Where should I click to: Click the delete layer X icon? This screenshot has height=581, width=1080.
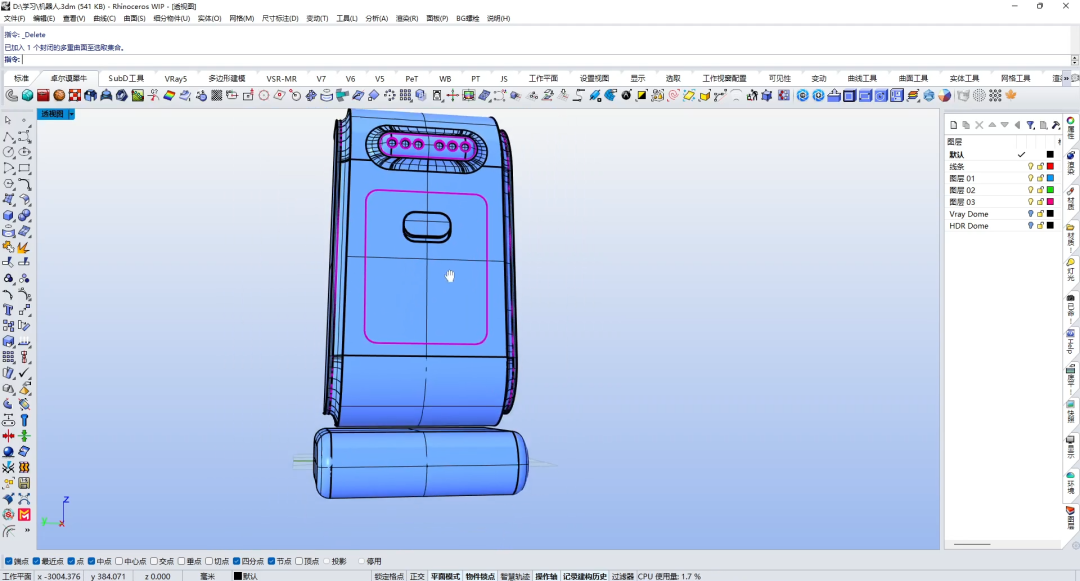click(x=979, y=125)
